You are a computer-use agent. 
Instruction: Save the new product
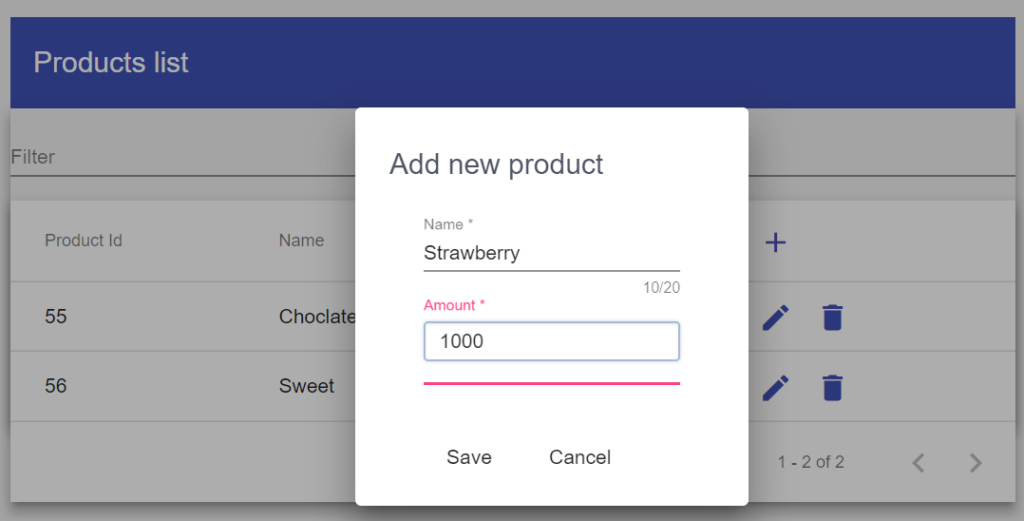coord(469,457)
